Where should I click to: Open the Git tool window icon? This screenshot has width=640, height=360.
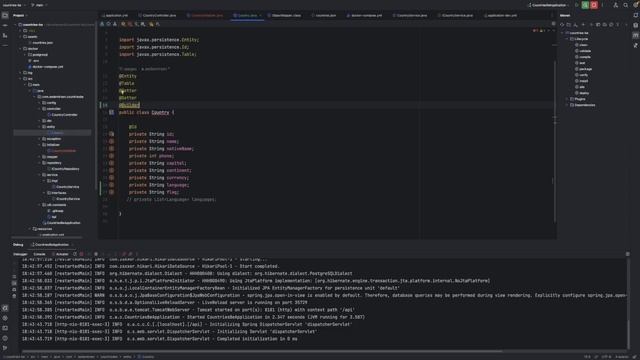click(x=5, y=348)
